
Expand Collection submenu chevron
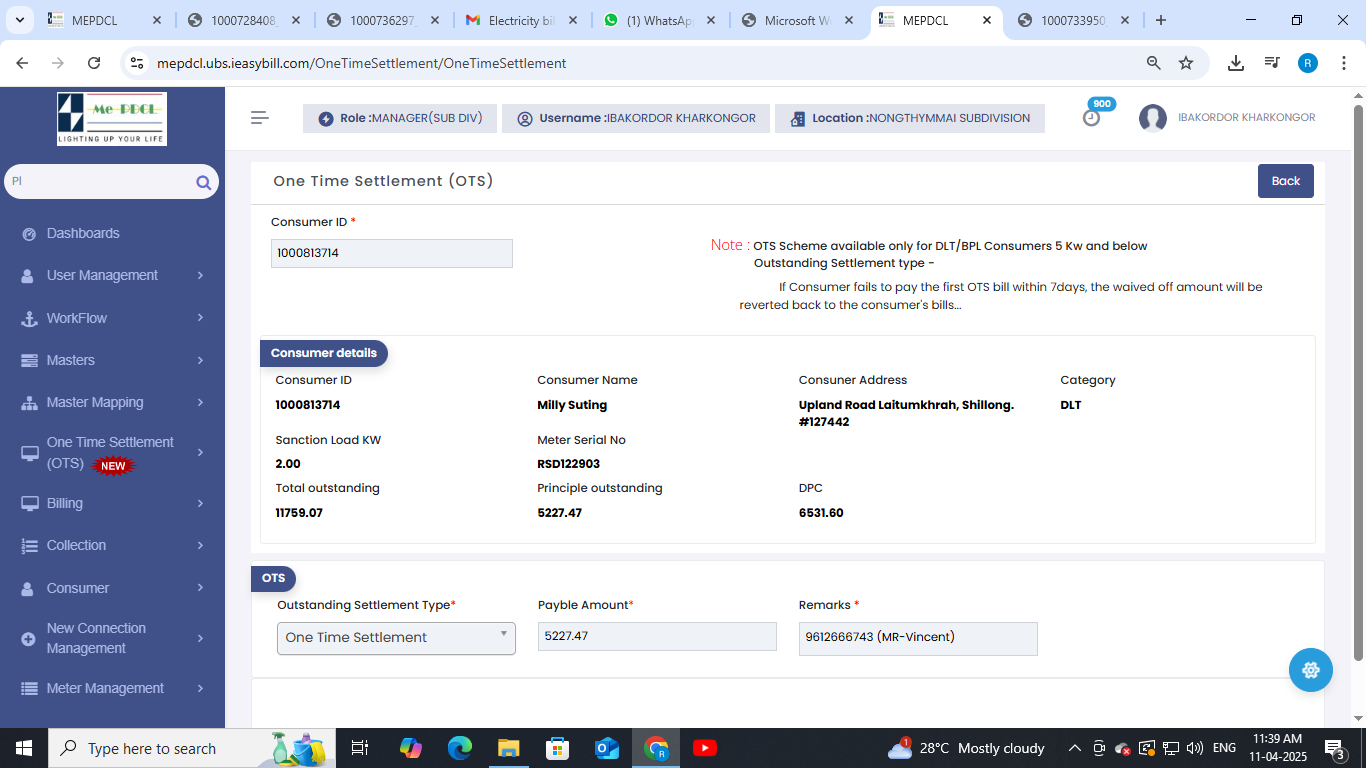[200, 545]
